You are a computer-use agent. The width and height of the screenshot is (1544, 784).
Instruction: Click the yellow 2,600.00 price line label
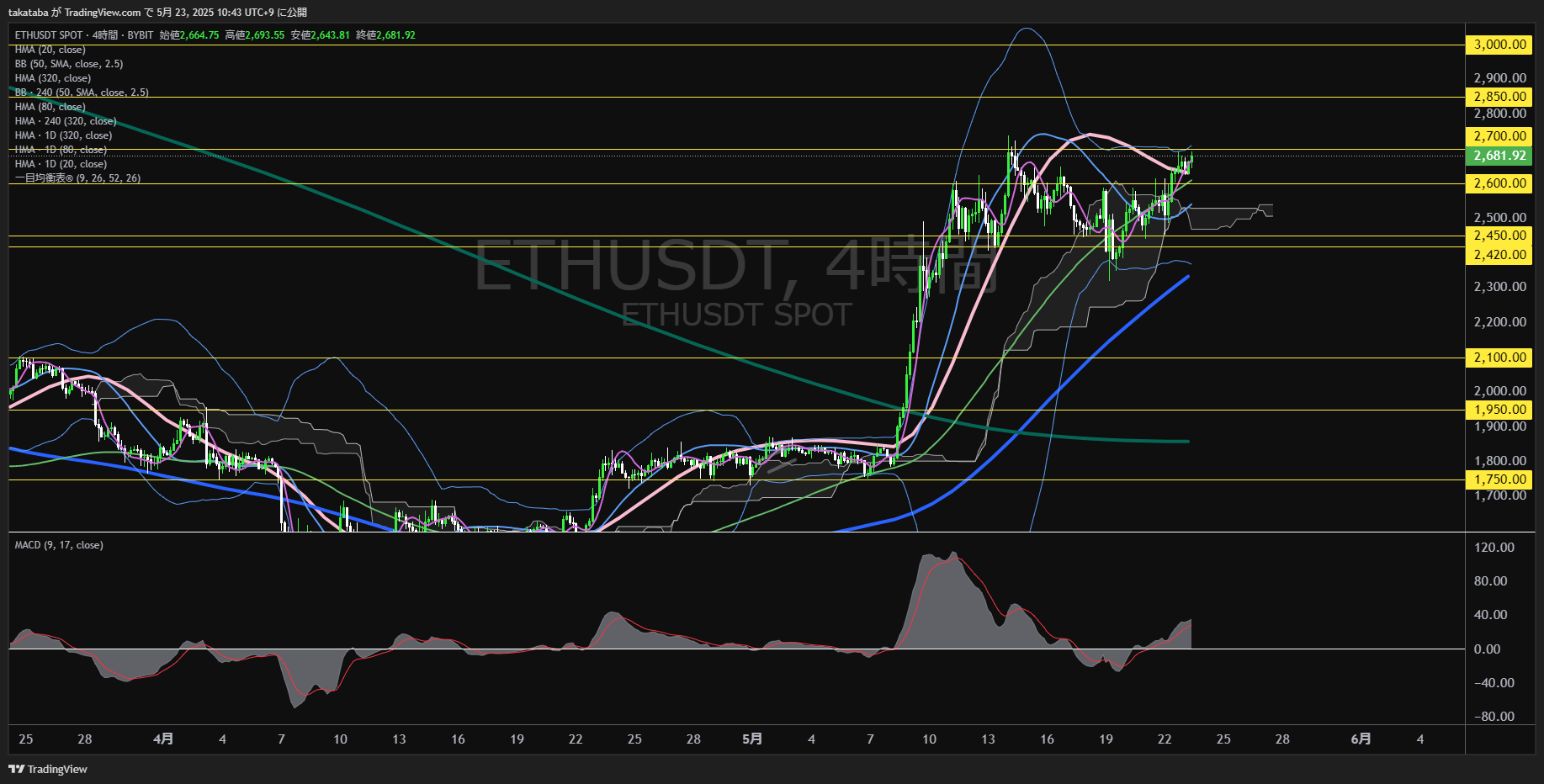[1499, 183]
